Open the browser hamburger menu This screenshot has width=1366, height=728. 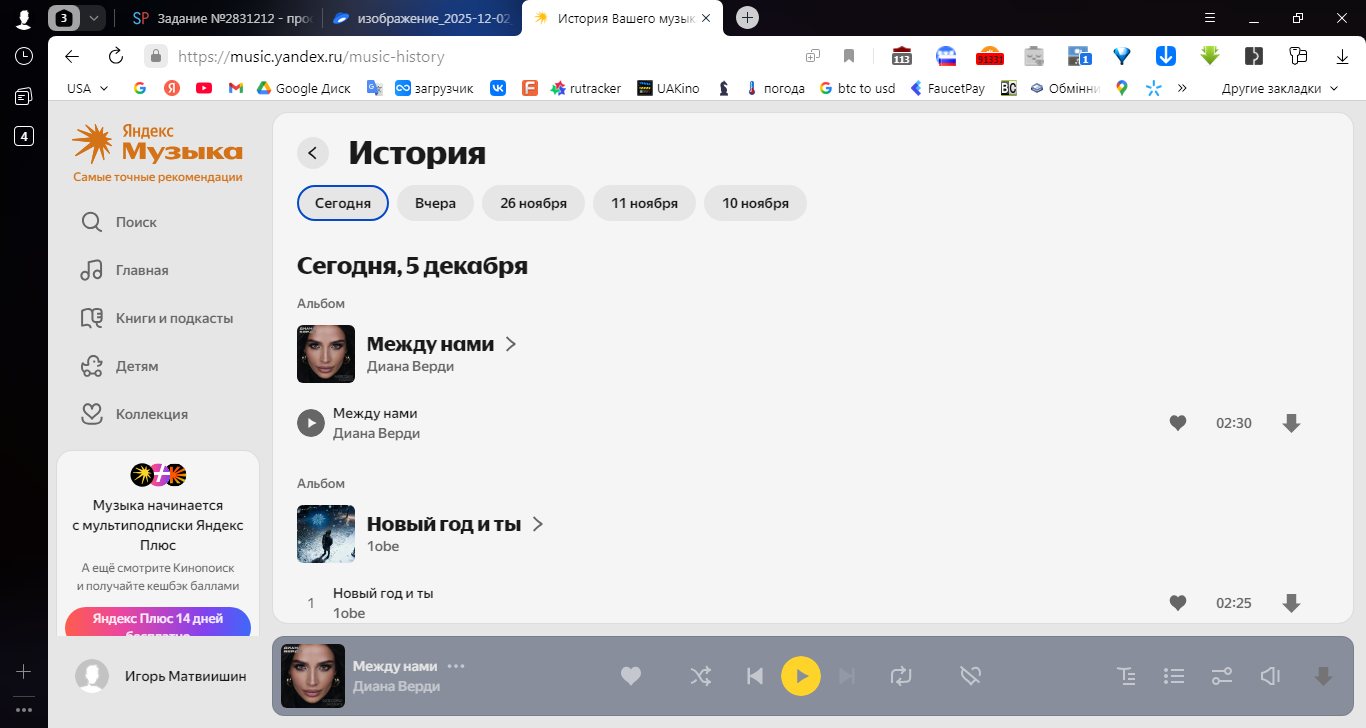click(x=1210, y=18)
